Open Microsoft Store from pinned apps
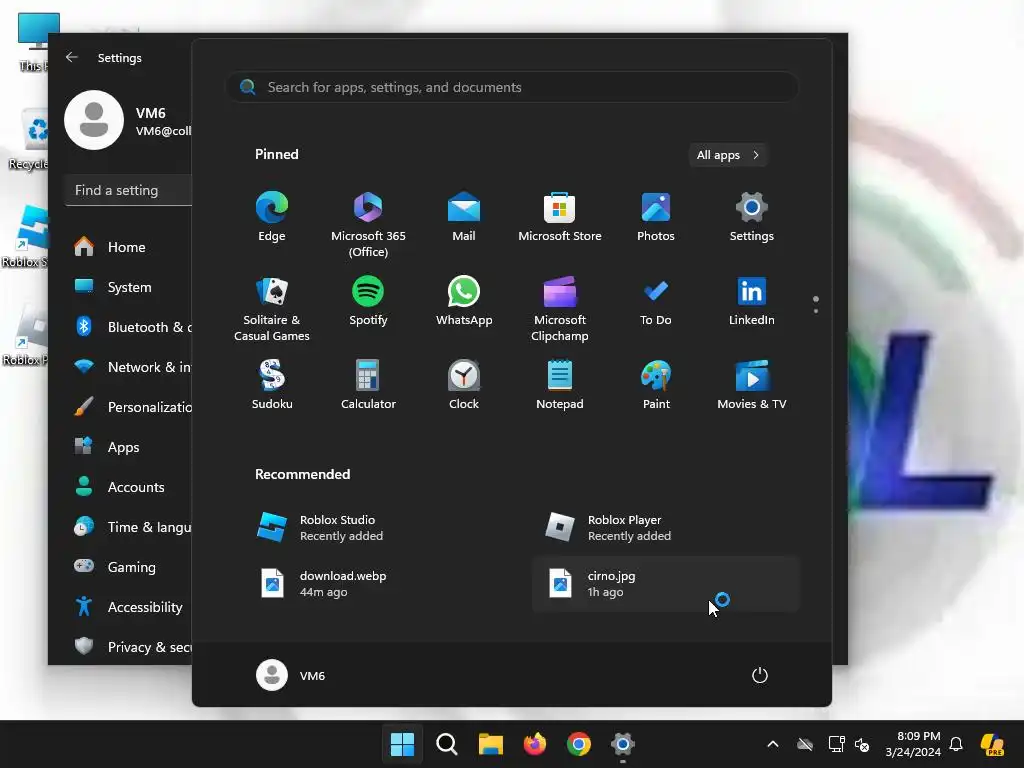Viewport: 1024px width, 768px height. point(560,217)
